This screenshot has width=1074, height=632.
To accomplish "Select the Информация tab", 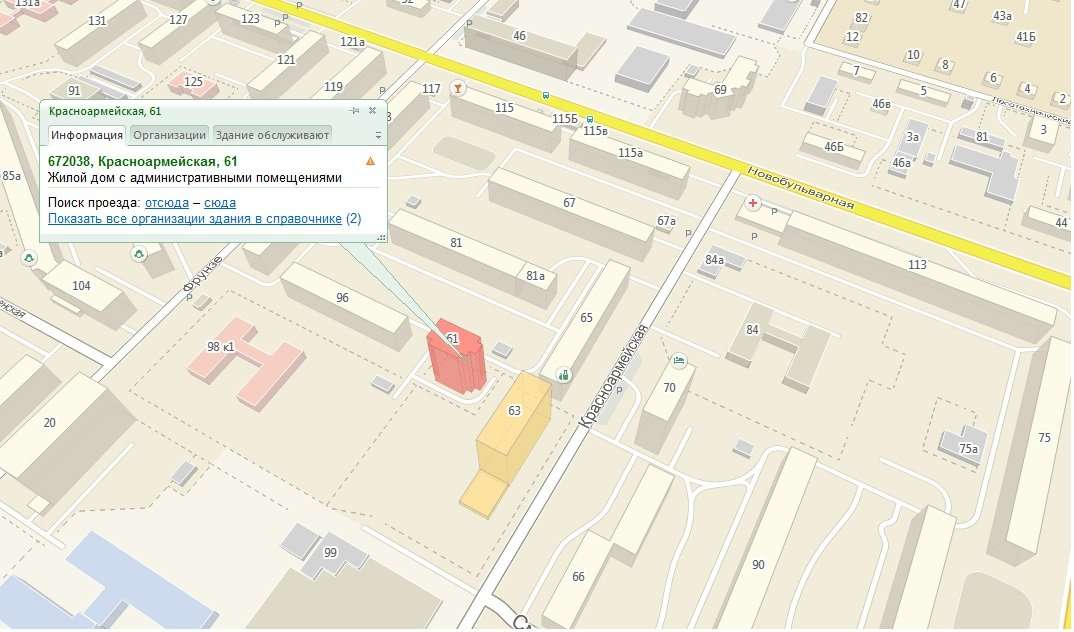I will (x=87, y=135).
